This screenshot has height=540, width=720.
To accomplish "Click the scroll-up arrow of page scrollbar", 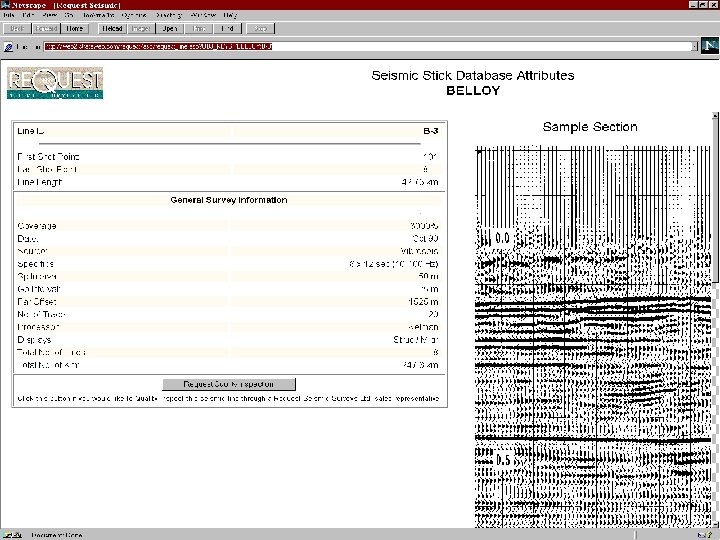I will pos(715,115).
